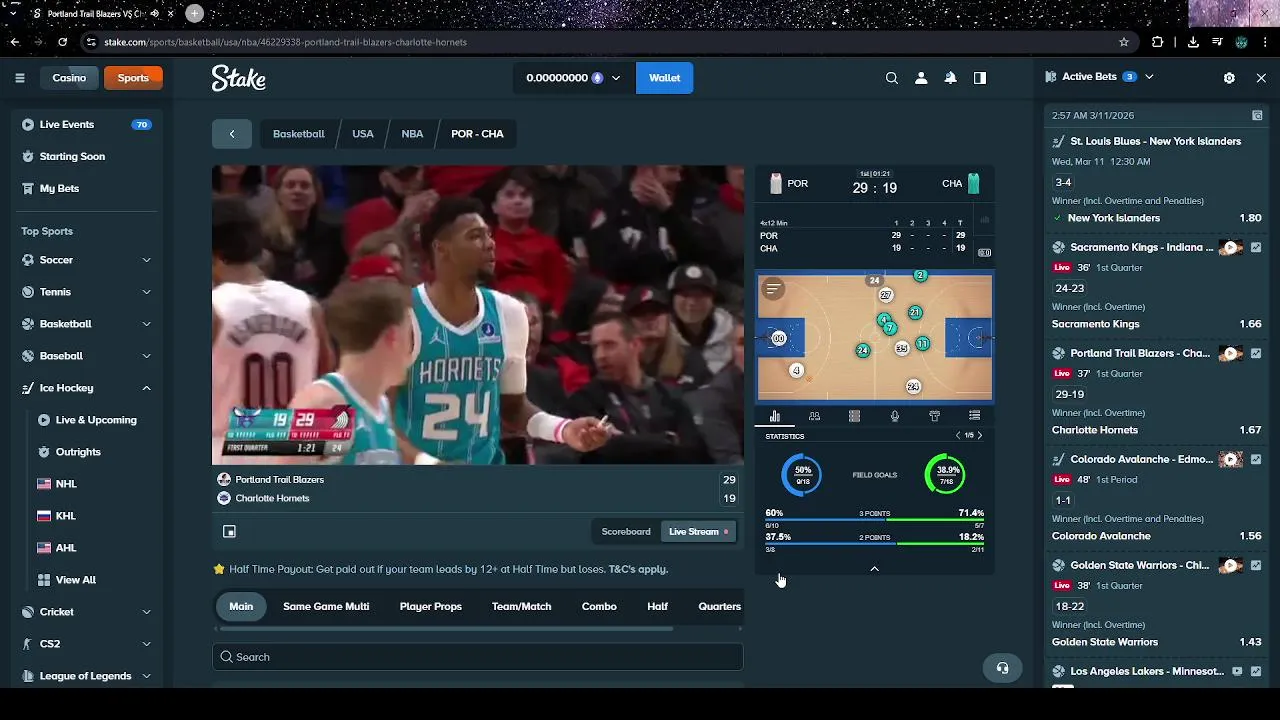Go to previous statistics page arrow

point(958,436)
